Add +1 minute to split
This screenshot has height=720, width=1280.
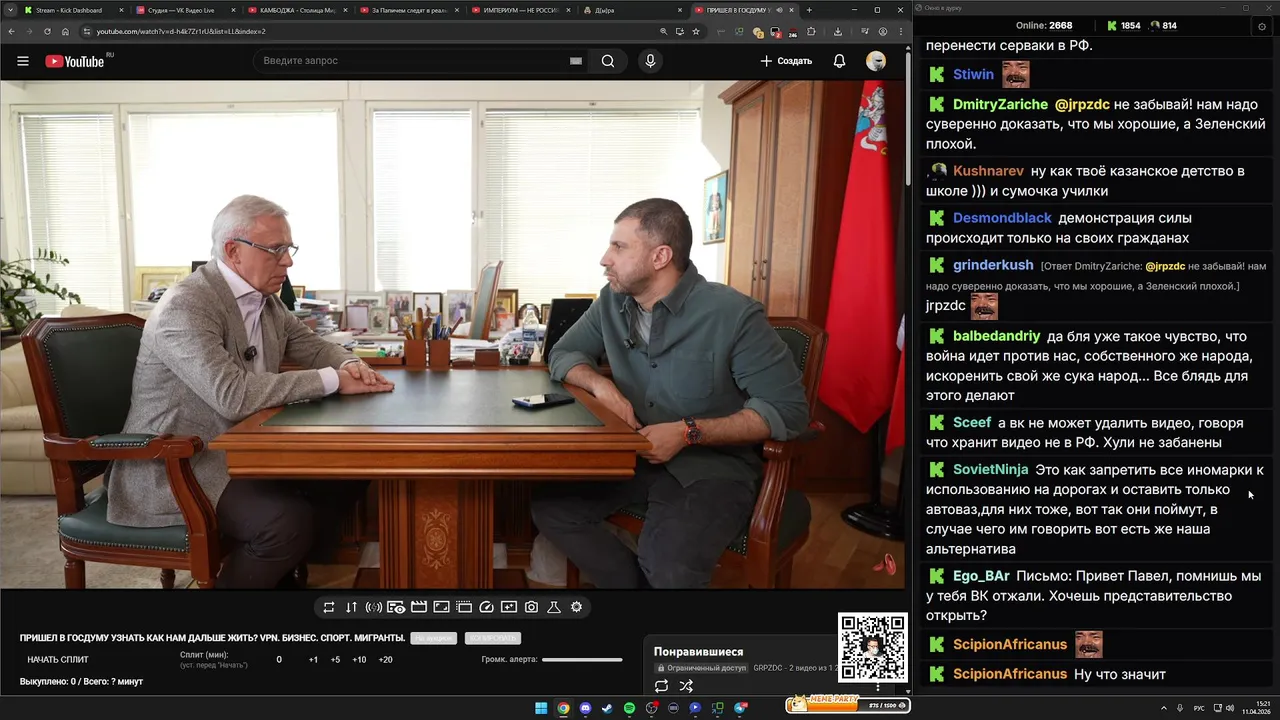[x=313, y=660]
